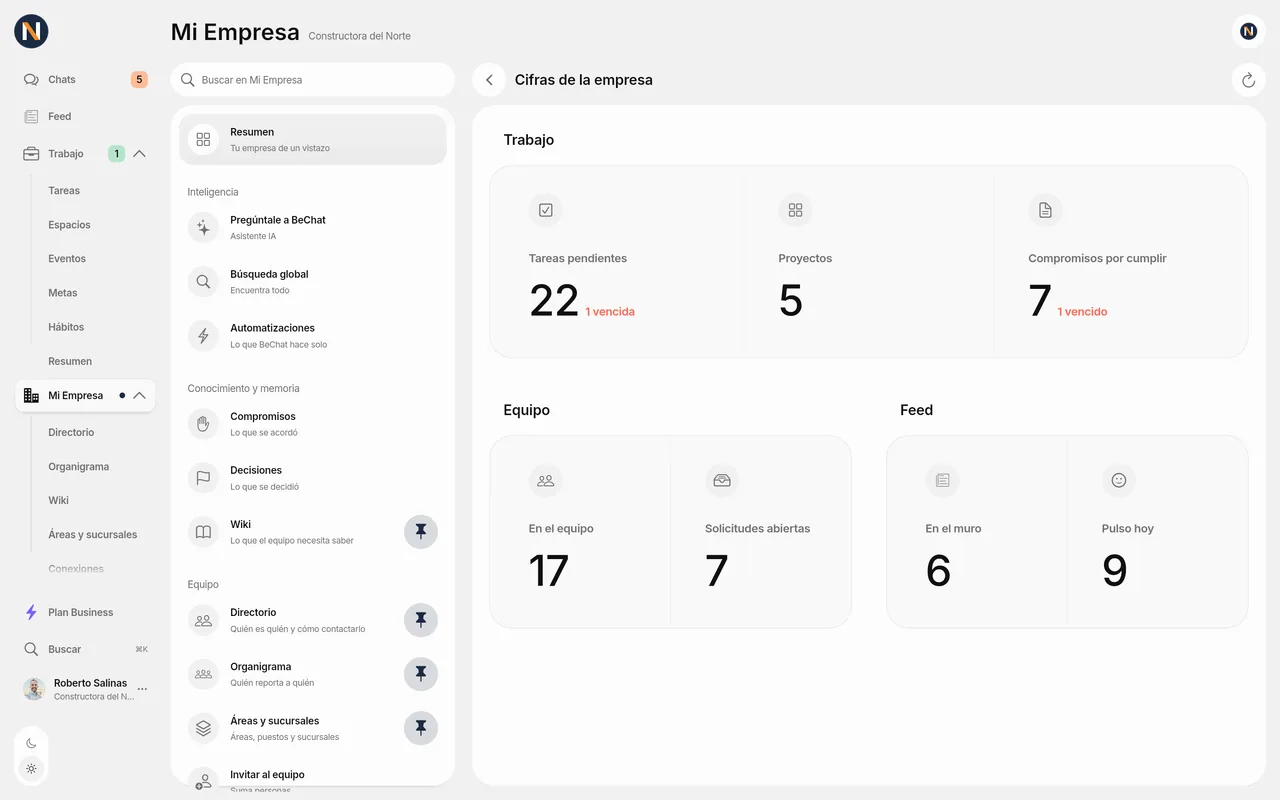Click the red "1 vencido" text
This screenshot has width=1280, height=800.
1082,312
